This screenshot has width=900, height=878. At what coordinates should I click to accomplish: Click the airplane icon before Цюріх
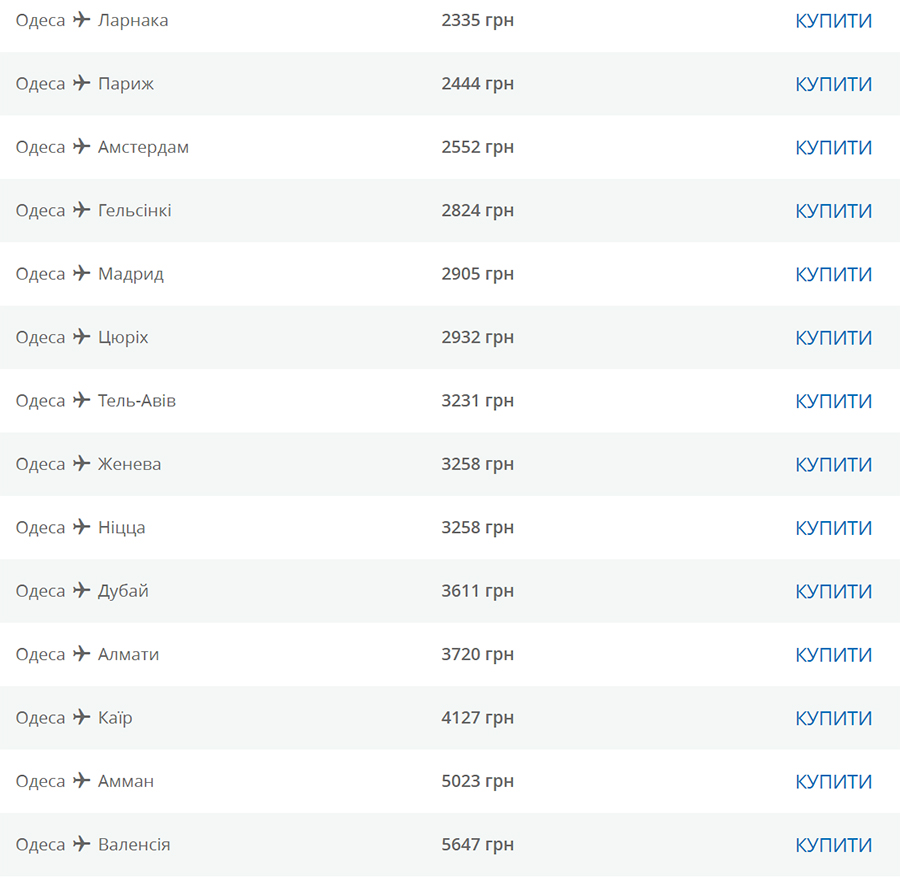tap(82, 336)
